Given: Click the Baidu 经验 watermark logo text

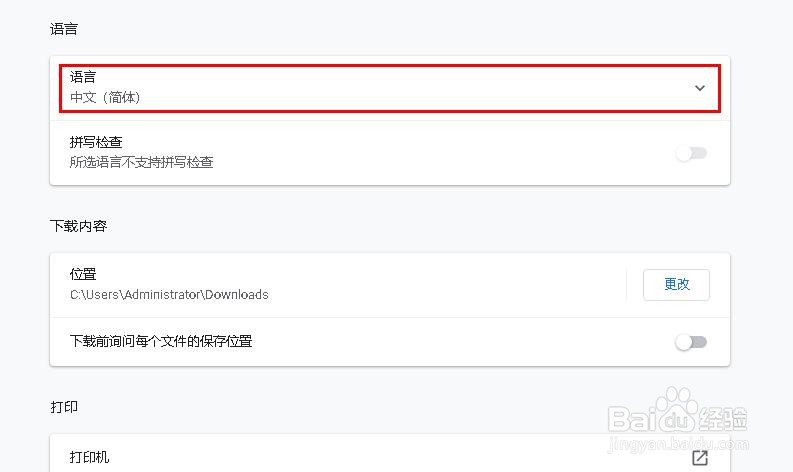Looking at the screenshot, I should [678, 419].
